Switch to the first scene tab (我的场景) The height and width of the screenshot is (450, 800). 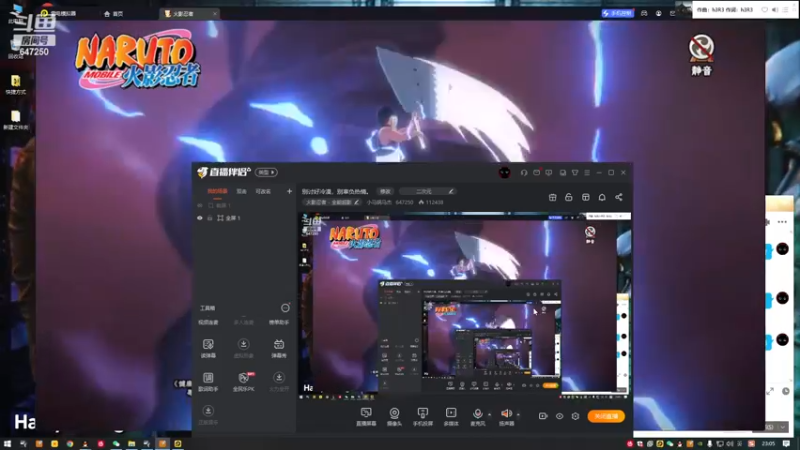[217, 191]
